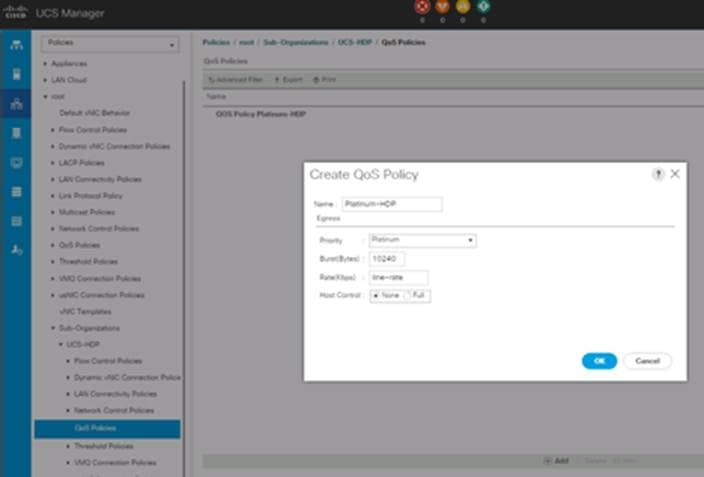Open the Admin section in the sidebar
Viewport: 704px width, 477px height.
[16, 250]
